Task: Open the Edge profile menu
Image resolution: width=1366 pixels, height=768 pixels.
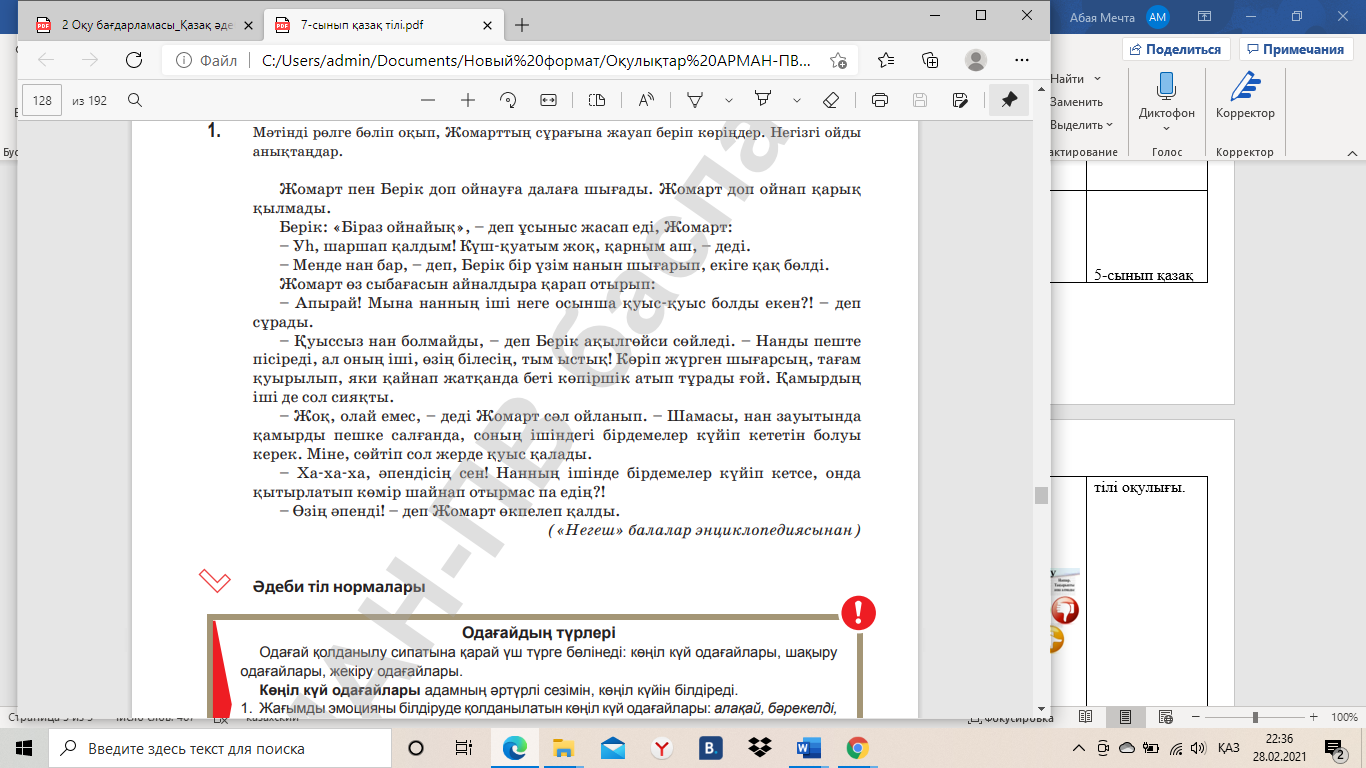Action: (x=976, y=60)
